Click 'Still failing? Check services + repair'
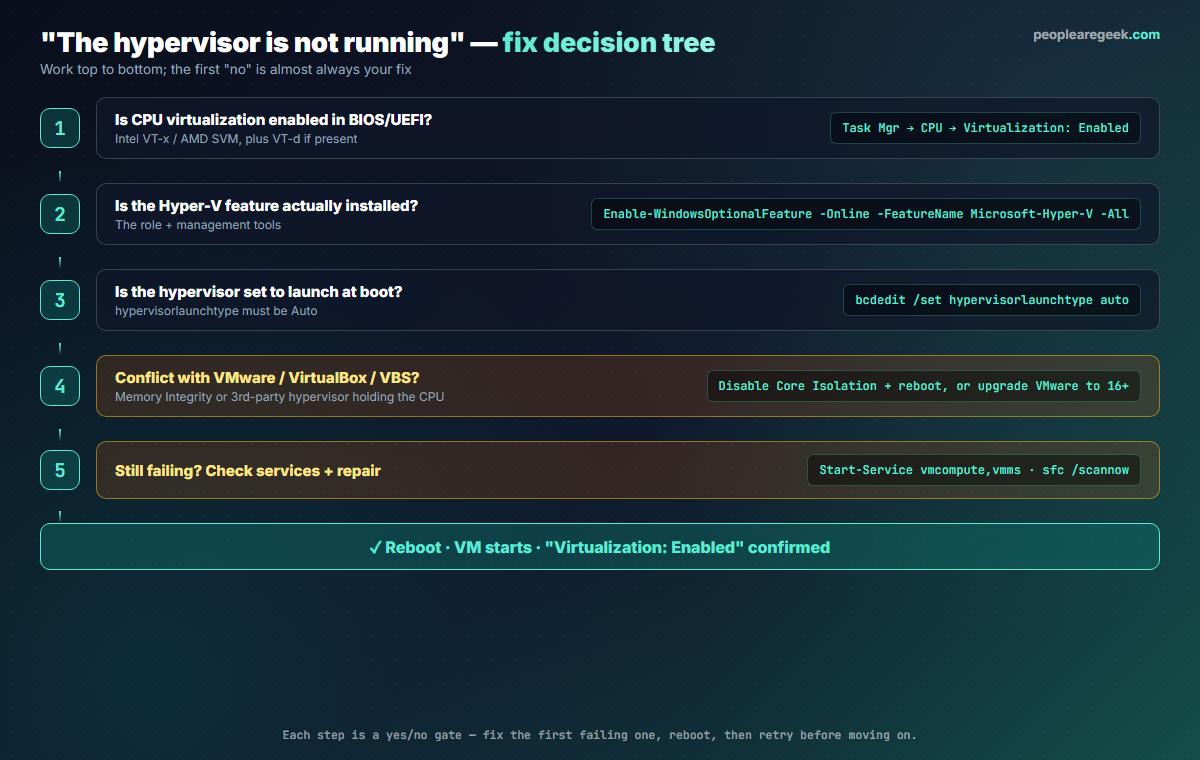Viewport: 1200px width, 760px height. pos(248,470)
